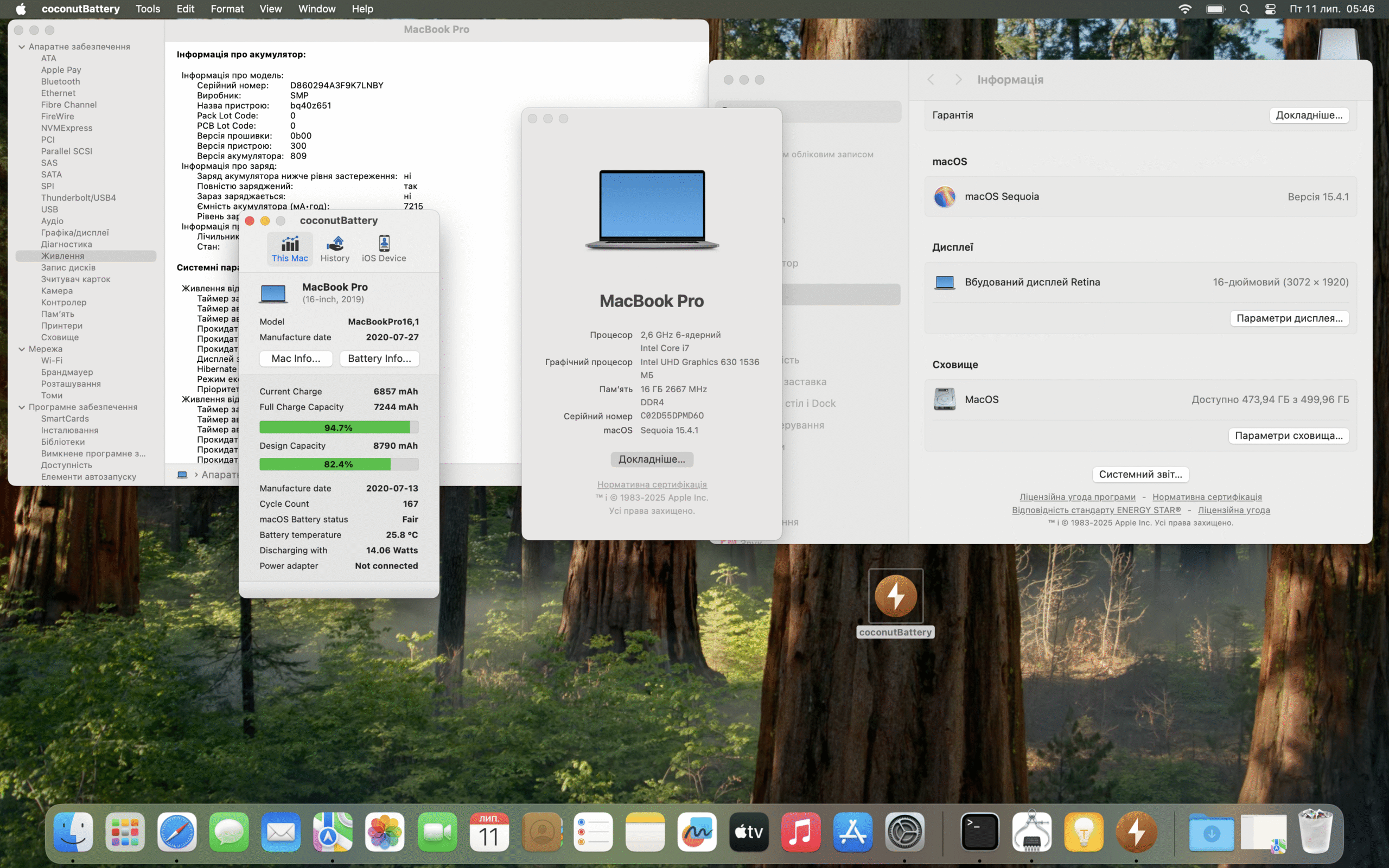Viewport: 1389px width, 868px height.
Task: Go forward in System Settings navigation
Action: pyautogui.click(x=958, y=79)
